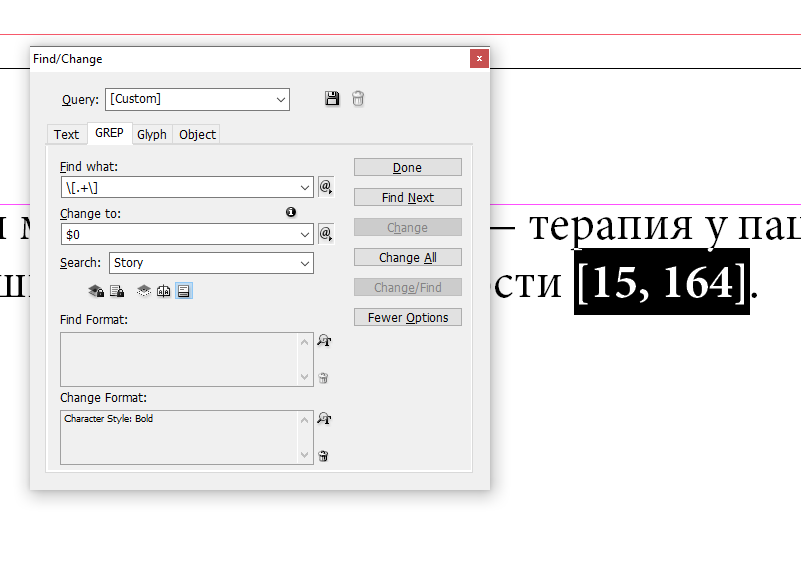Click the info icon above Change to
Screen dimensions: 801x562
pos(291,212)
